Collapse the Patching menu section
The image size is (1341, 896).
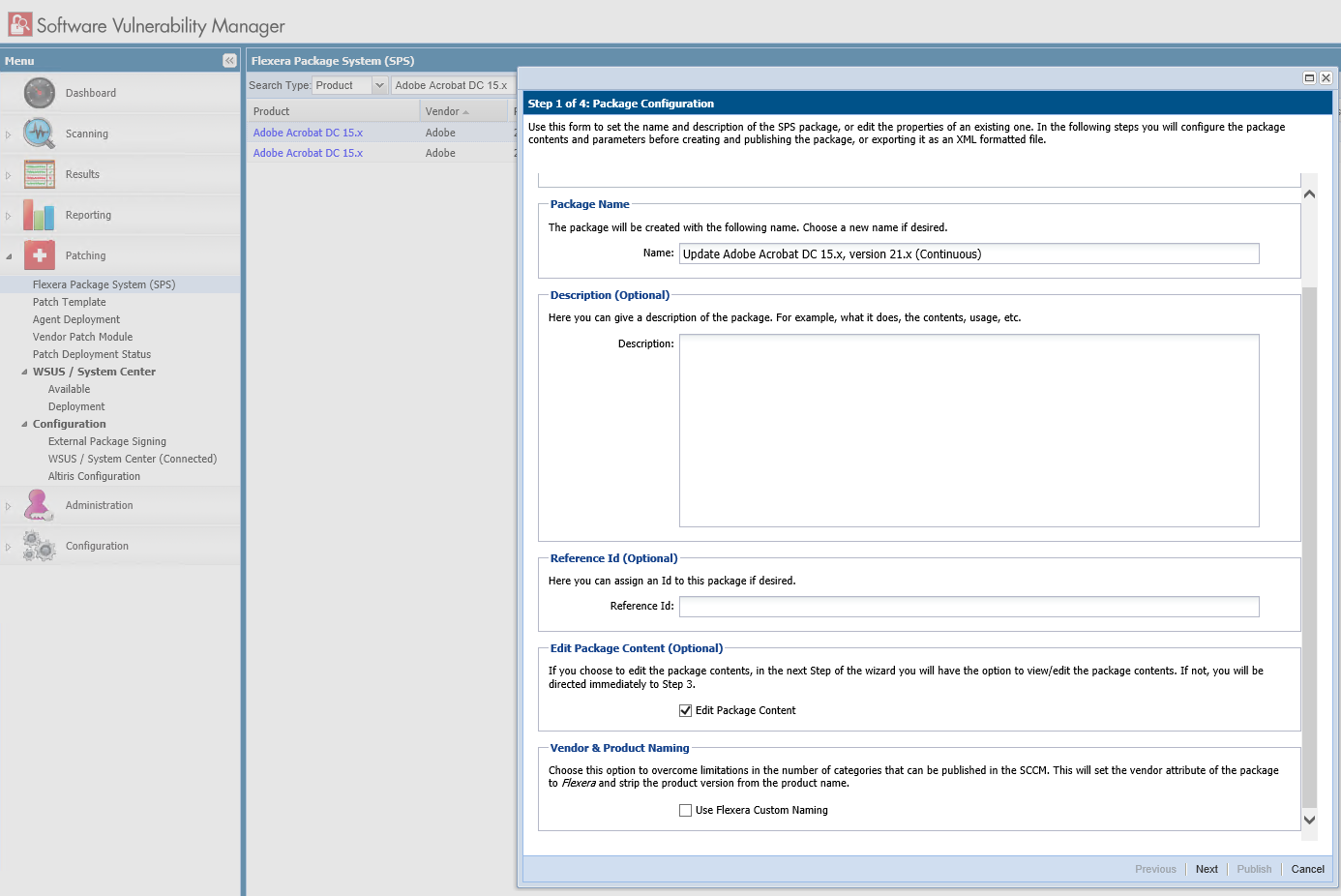point(9,256)
